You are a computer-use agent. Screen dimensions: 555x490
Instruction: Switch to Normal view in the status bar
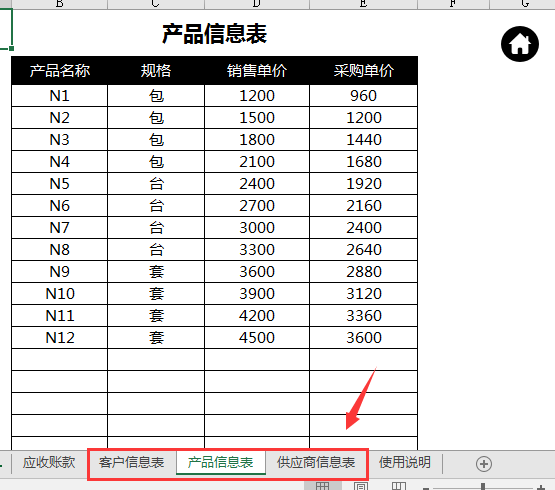322,486
